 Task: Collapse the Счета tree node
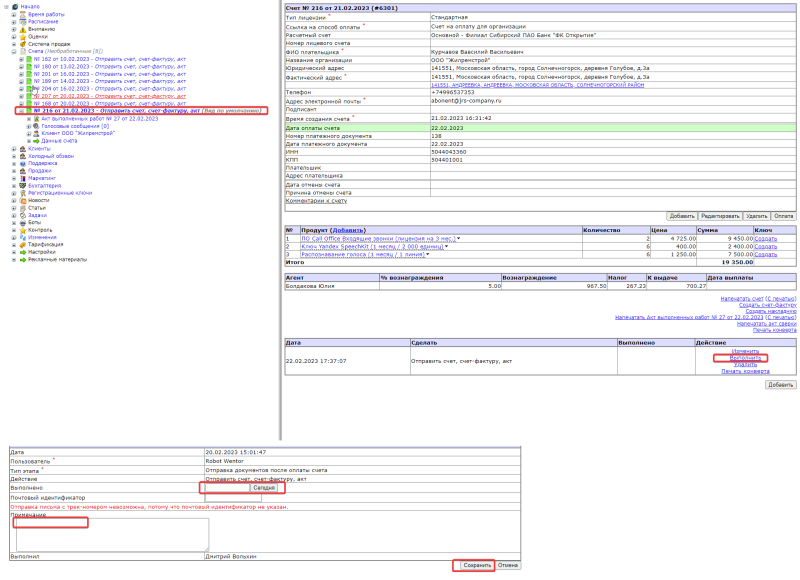point(14,52)
